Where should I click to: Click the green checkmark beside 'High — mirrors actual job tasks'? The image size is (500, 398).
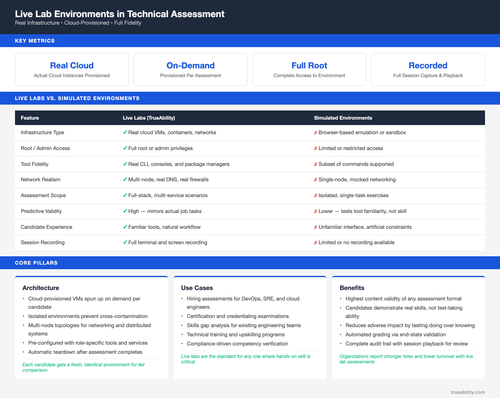[x=125, y=211]
